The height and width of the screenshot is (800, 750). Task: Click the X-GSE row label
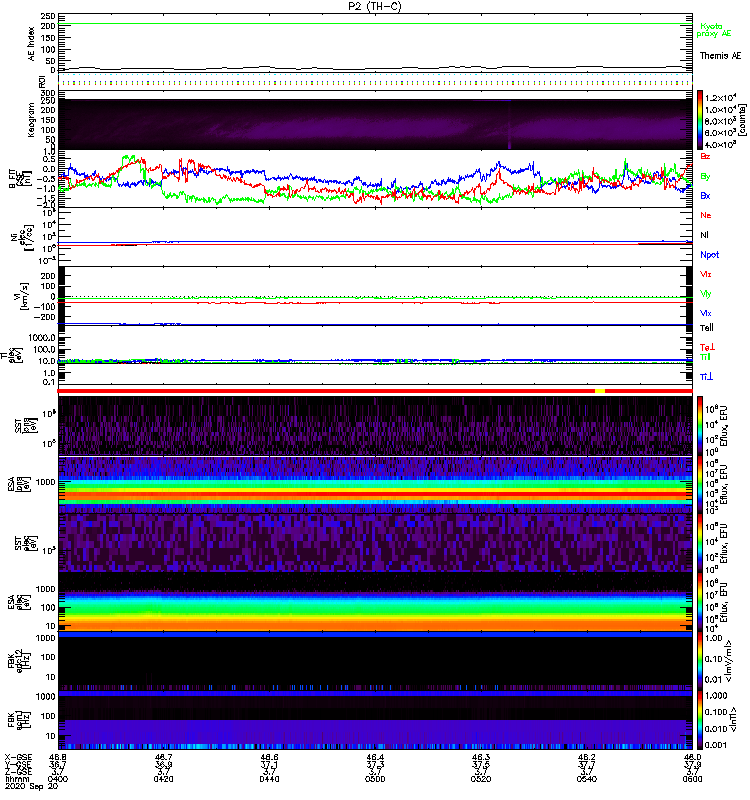point(18,757)
